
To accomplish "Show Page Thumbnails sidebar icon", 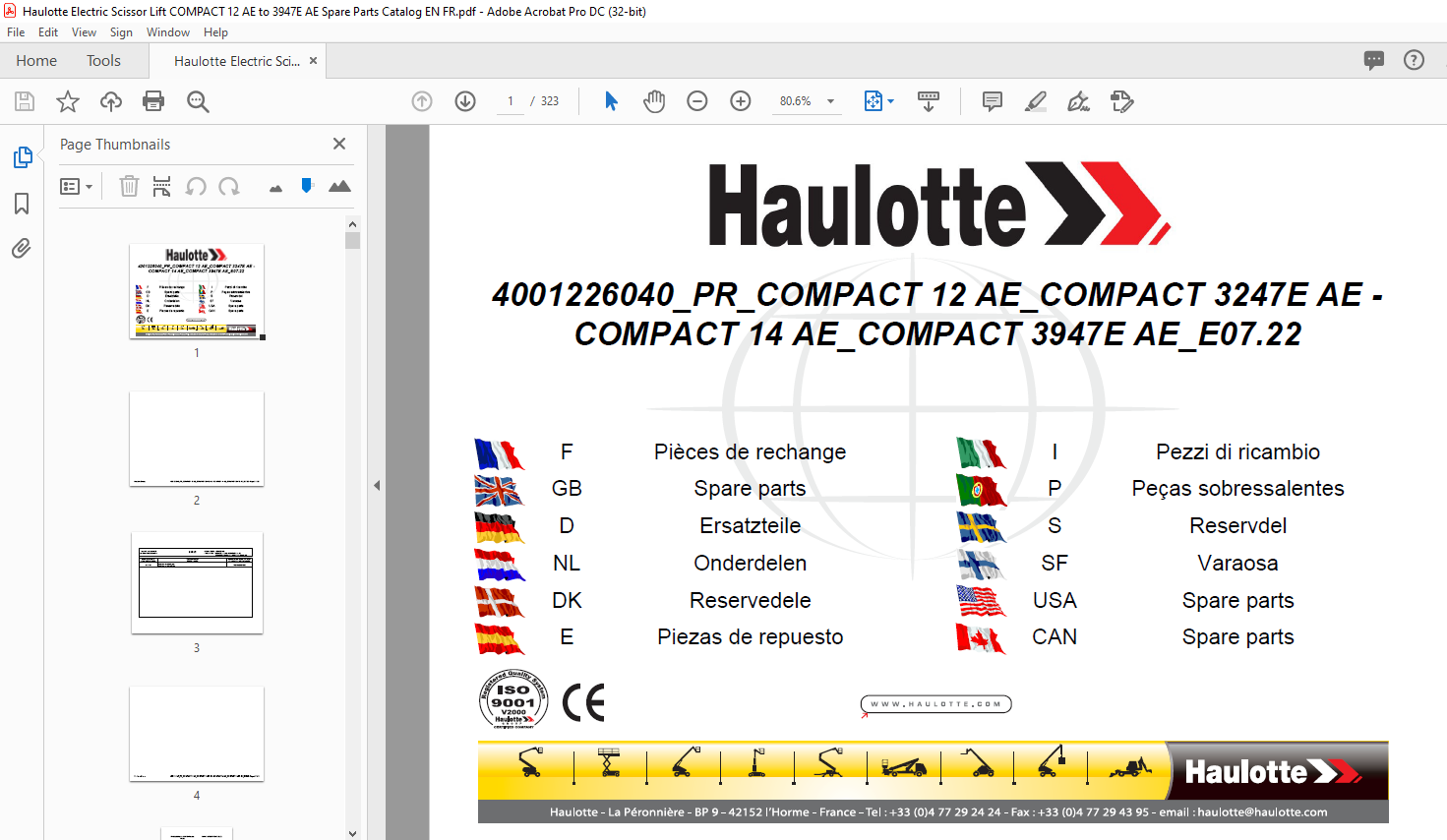I will coord(22,157).
